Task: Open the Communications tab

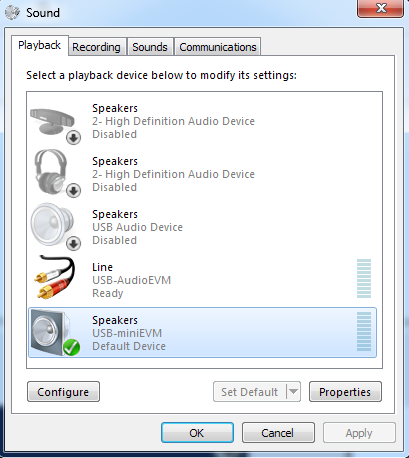Action: (x=218, y=47)
